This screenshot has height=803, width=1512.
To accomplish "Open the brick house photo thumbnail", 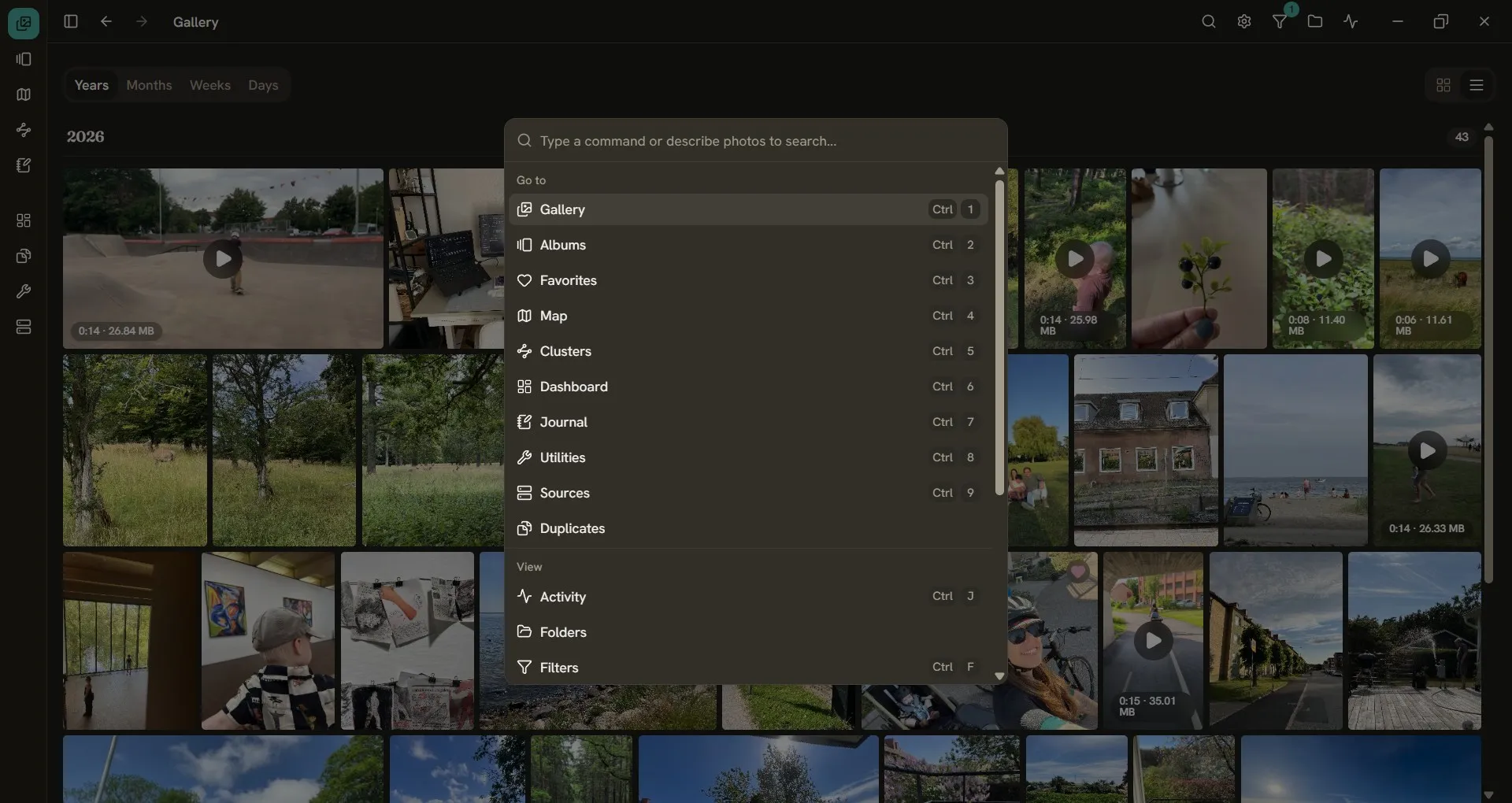I will (1146, 451).
